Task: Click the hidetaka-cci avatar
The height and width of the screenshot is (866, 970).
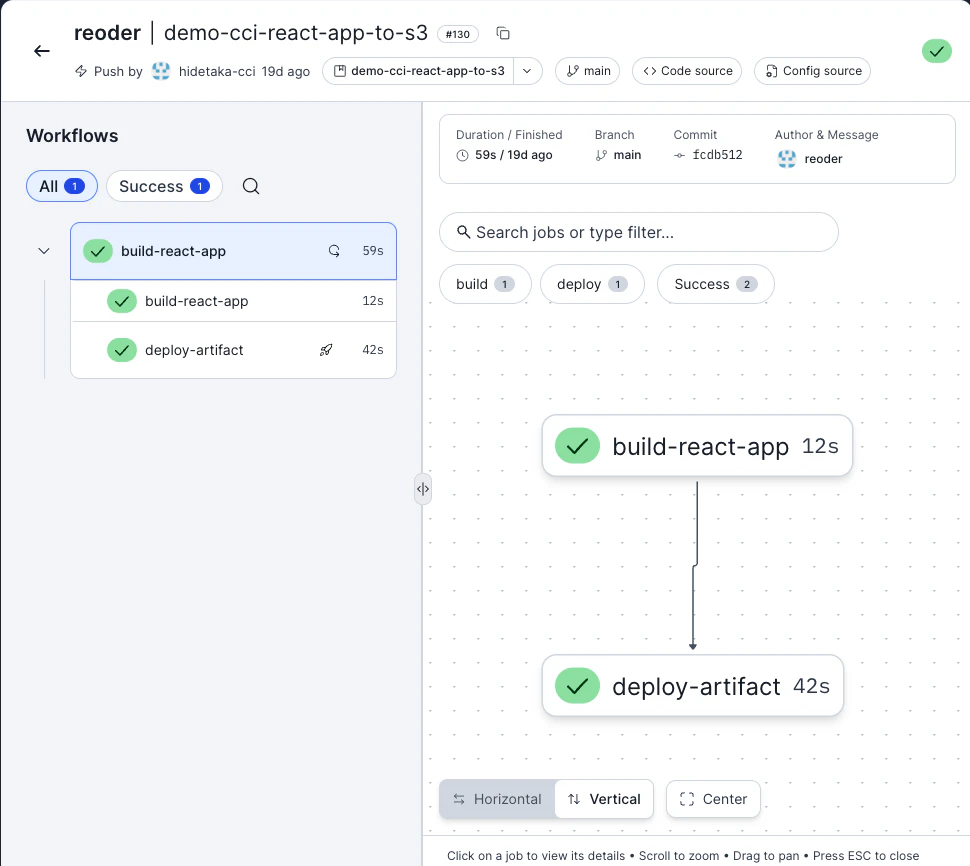Action: tap(161, 71)
